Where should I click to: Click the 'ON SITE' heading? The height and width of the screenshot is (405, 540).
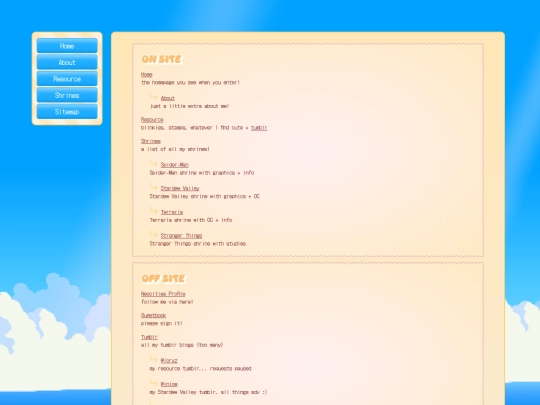coord(162,59)
